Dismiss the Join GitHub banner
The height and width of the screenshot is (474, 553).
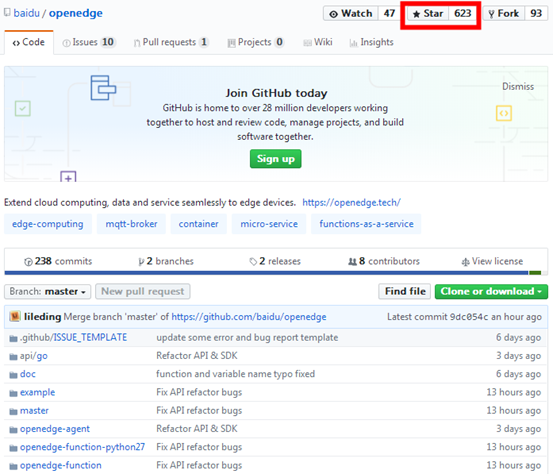tap(518, 87)
